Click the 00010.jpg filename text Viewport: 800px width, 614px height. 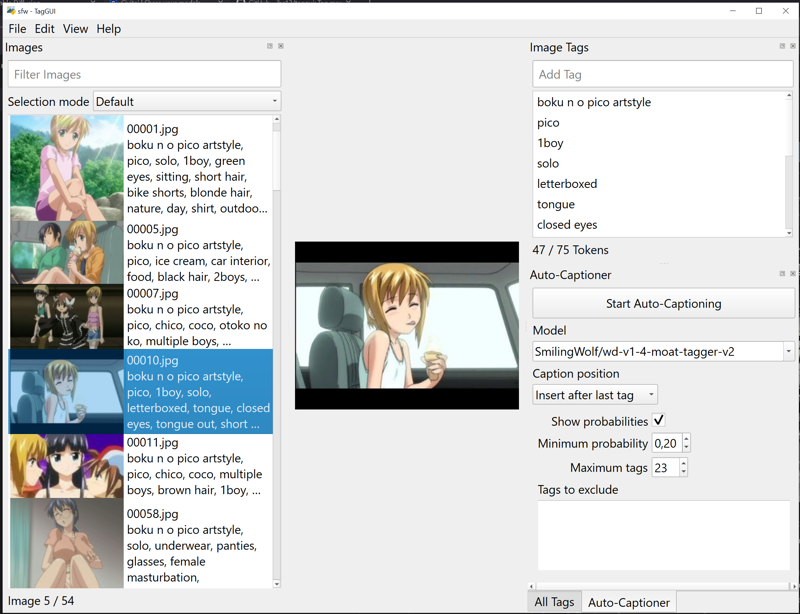pyautogui.click(x=153, y=360)
